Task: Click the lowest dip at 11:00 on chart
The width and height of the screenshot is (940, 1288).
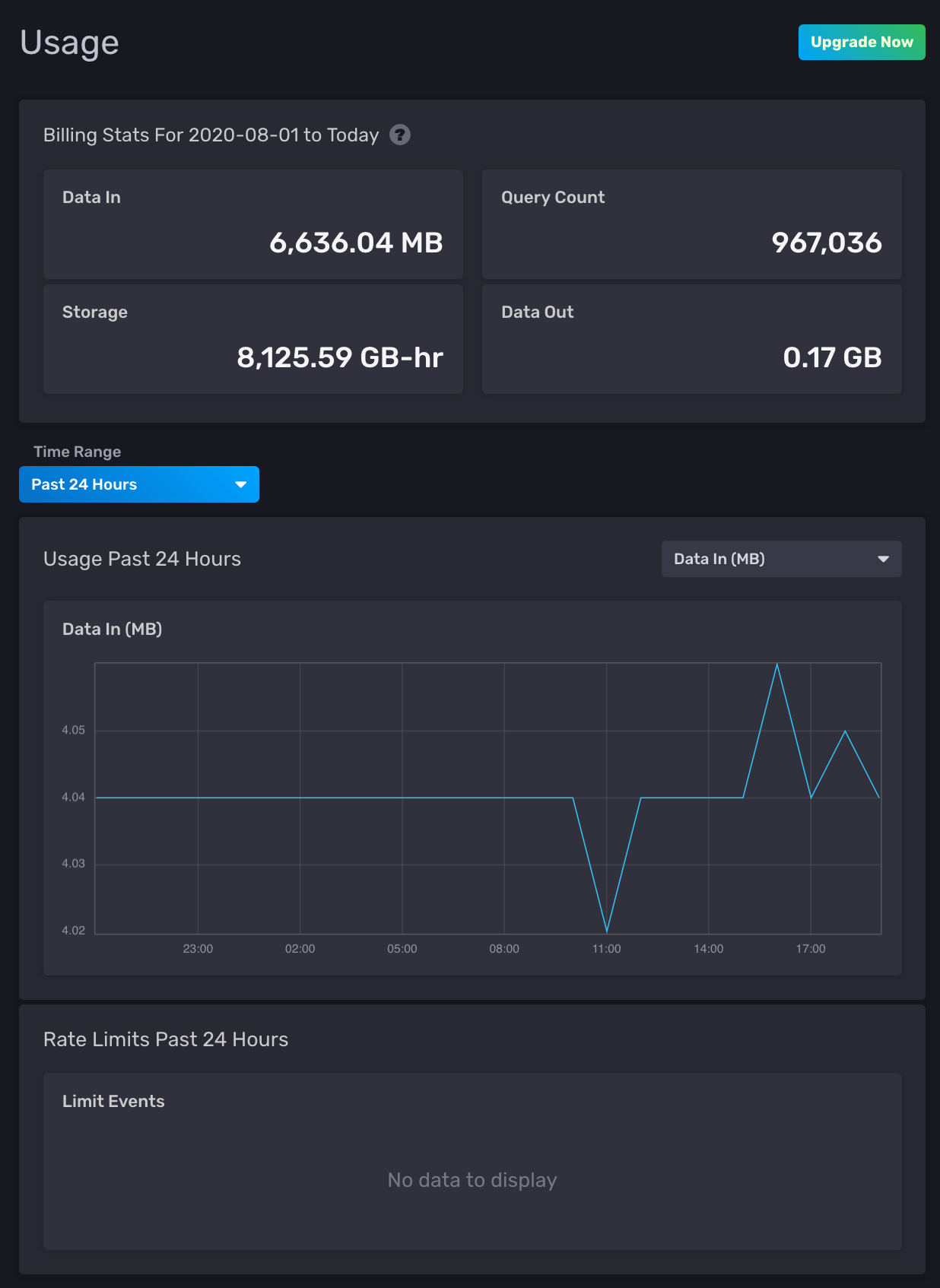Action: coord(607,931)
